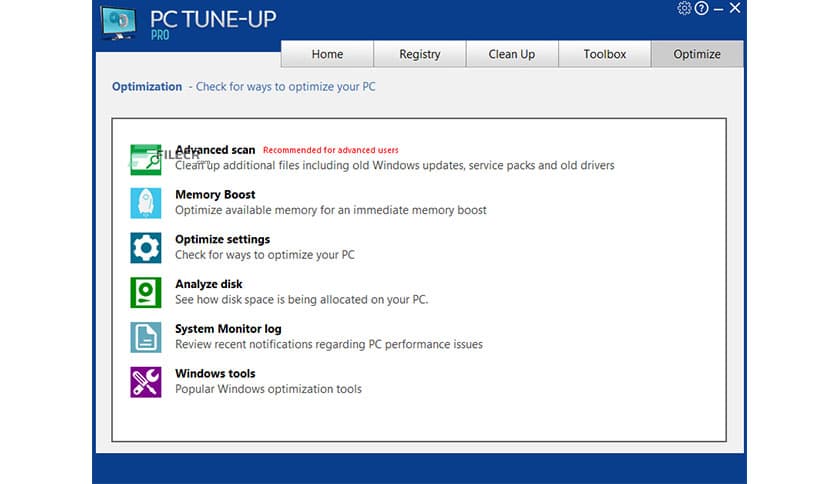Click 'Clean up additional files' description

tap(395, 165)
